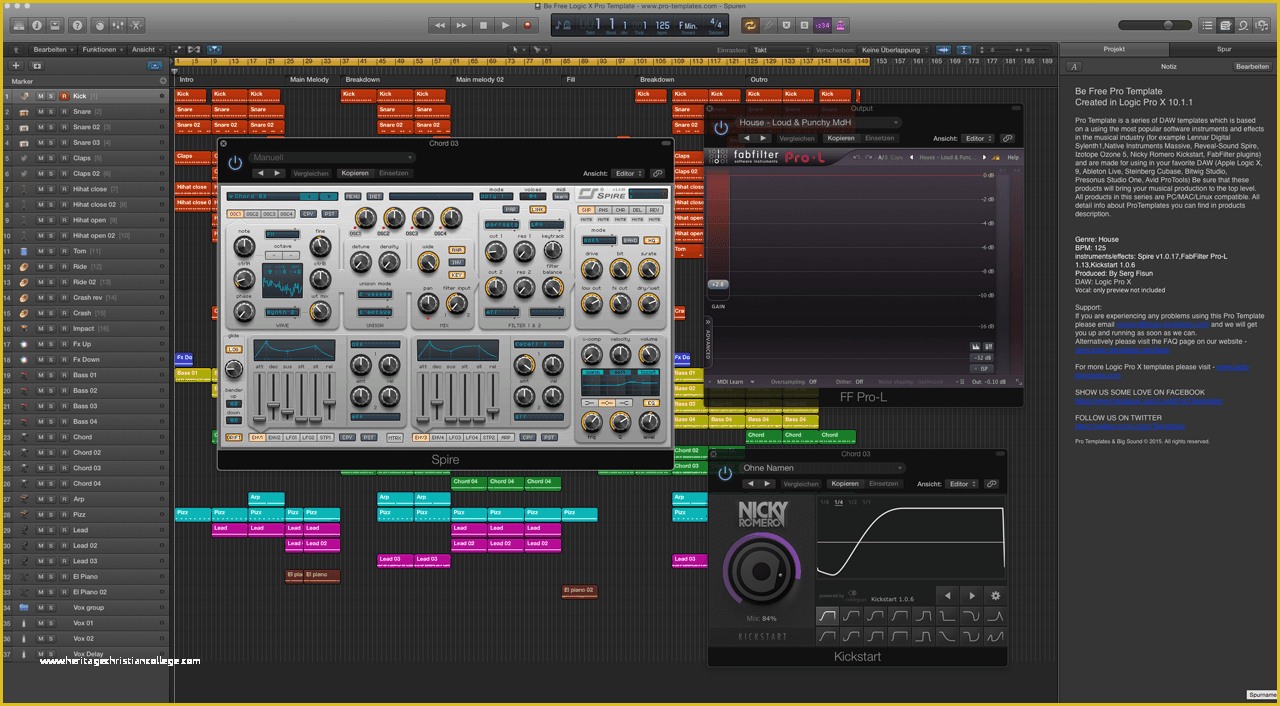Screen dimensions: 1280x706
Task: Switch to the Projekt tab
Action: point(1114,48)
